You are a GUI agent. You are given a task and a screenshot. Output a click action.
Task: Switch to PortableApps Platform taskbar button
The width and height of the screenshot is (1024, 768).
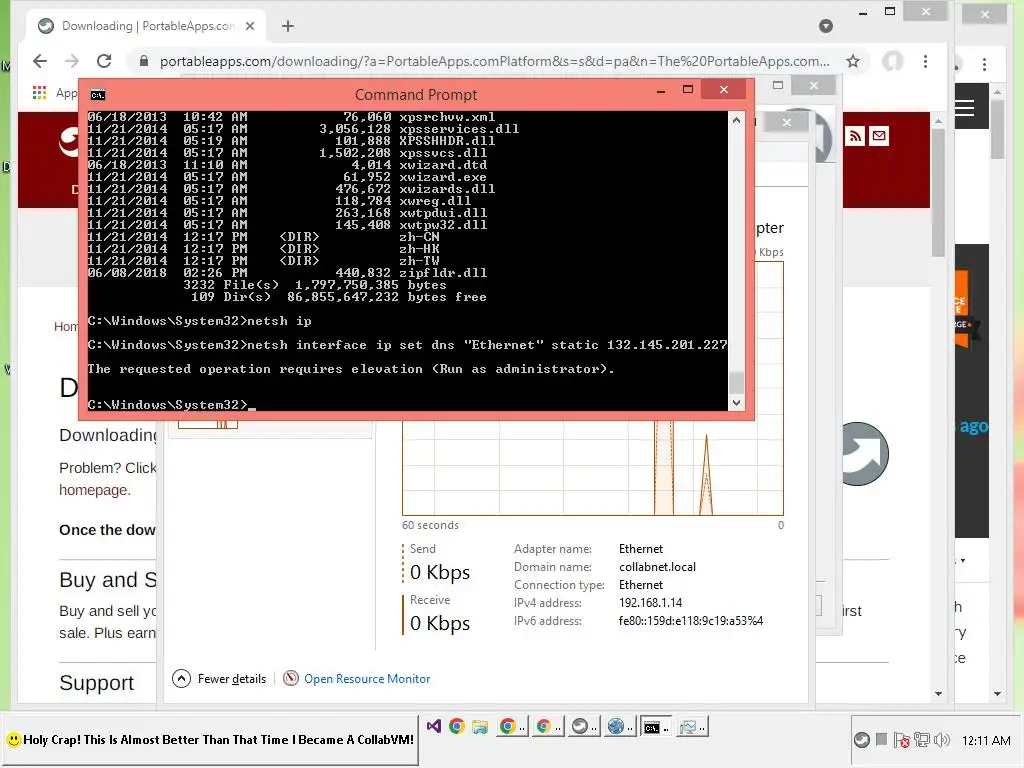click(583, 726)
